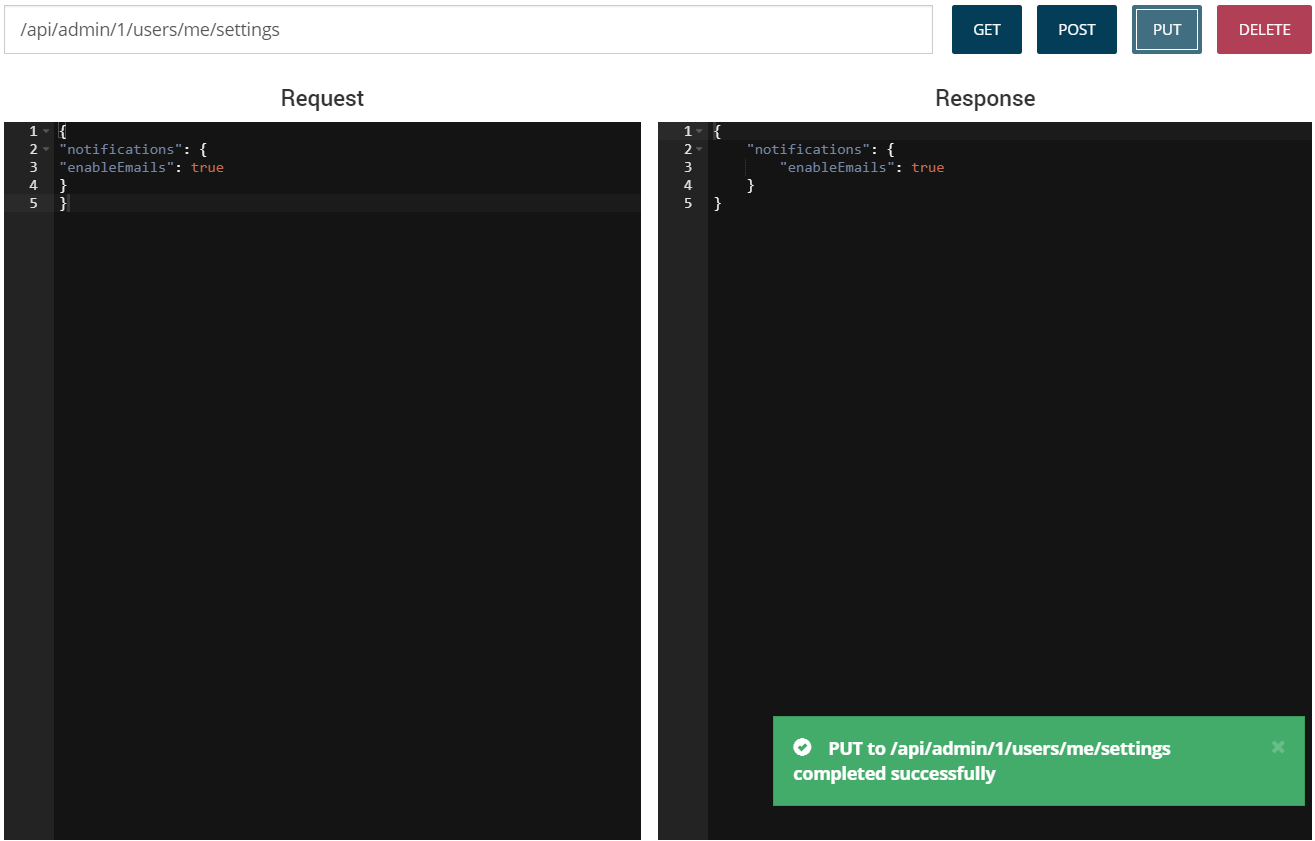Click the Request panel heading
Image resolution: width=1315 pixels, height=841 pixels.
pos(322,98)
